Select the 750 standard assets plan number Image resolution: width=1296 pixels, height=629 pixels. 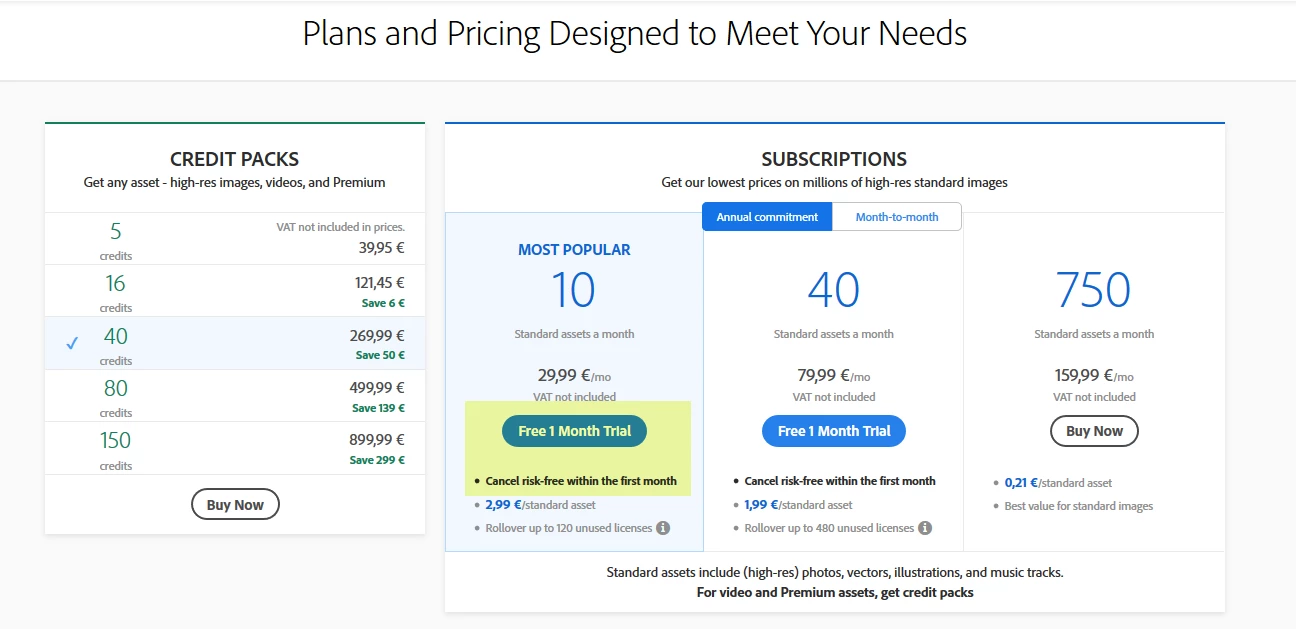tap(1093, 290)
